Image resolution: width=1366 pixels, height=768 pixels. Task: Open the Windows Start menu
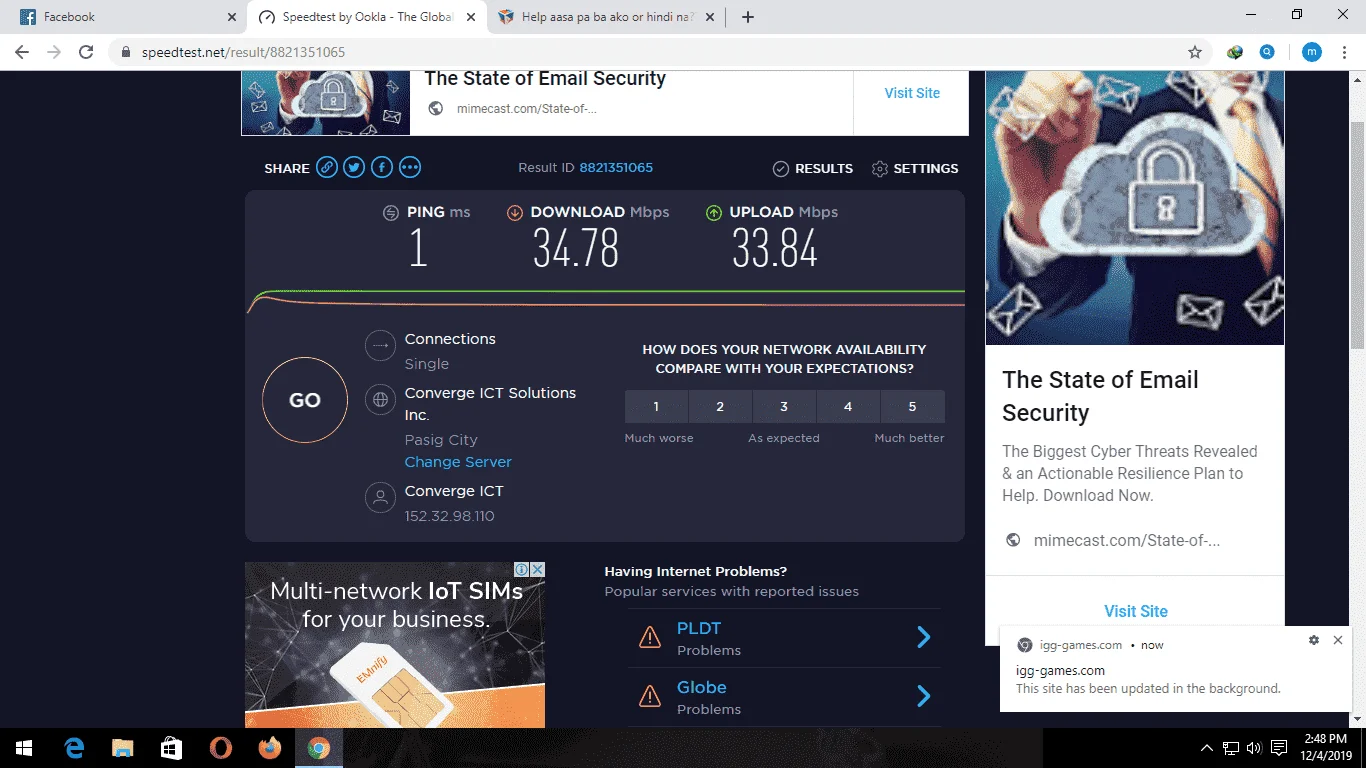click(x=24, y=748)
